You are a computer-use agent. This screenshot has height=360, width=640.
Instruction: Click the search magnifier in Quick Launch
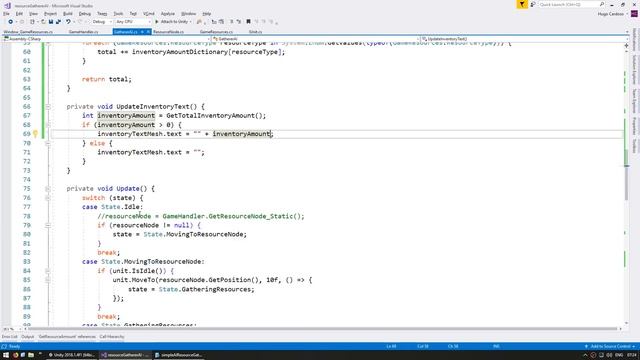602,4
